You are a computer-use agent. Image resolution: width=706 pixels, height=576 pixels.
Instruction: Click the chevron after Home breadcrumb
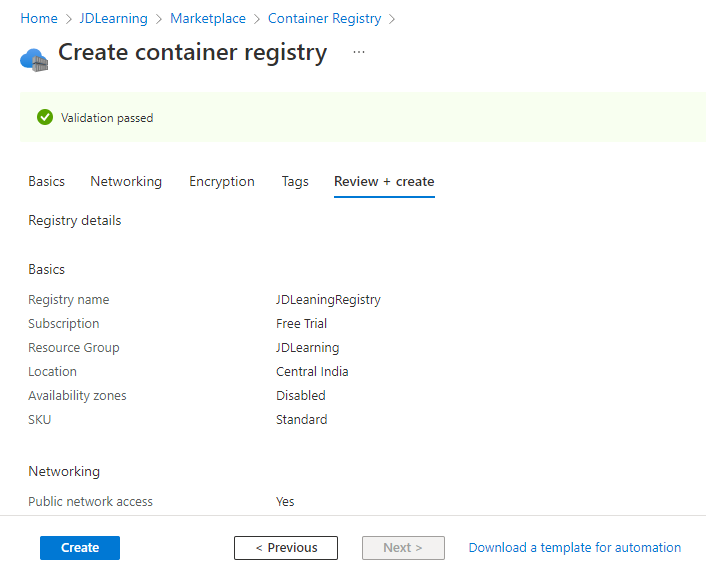point(68,19)
